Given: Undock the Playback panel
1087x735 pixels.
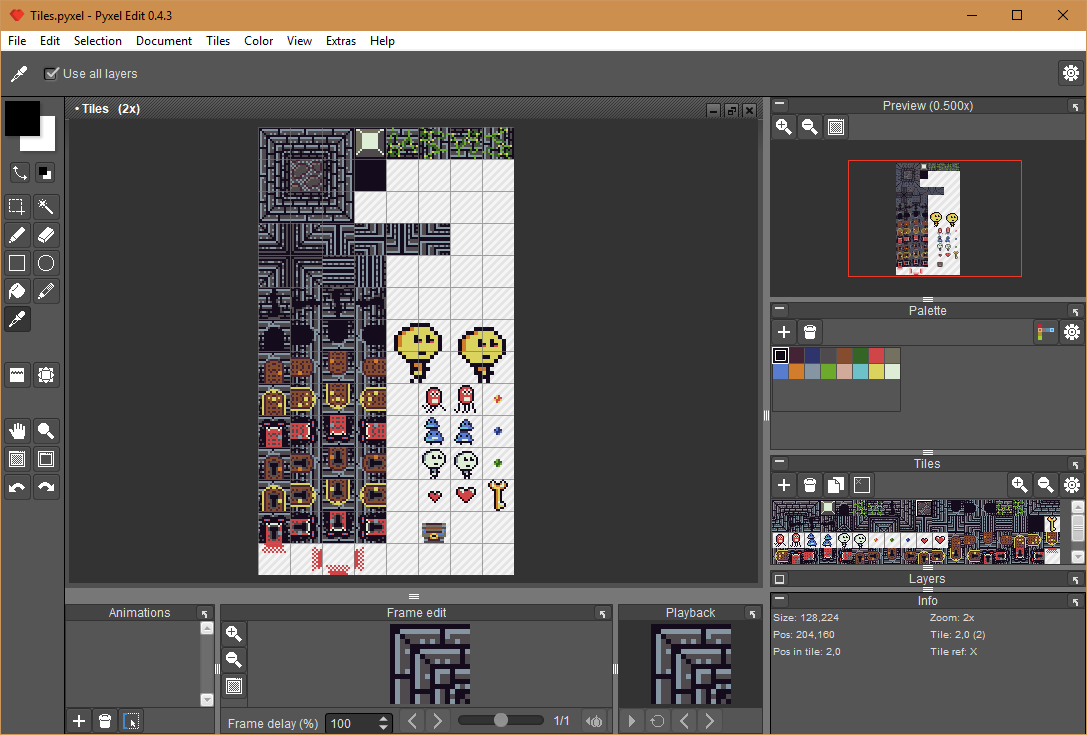Looking at the screenshot, I should [753, 613].
